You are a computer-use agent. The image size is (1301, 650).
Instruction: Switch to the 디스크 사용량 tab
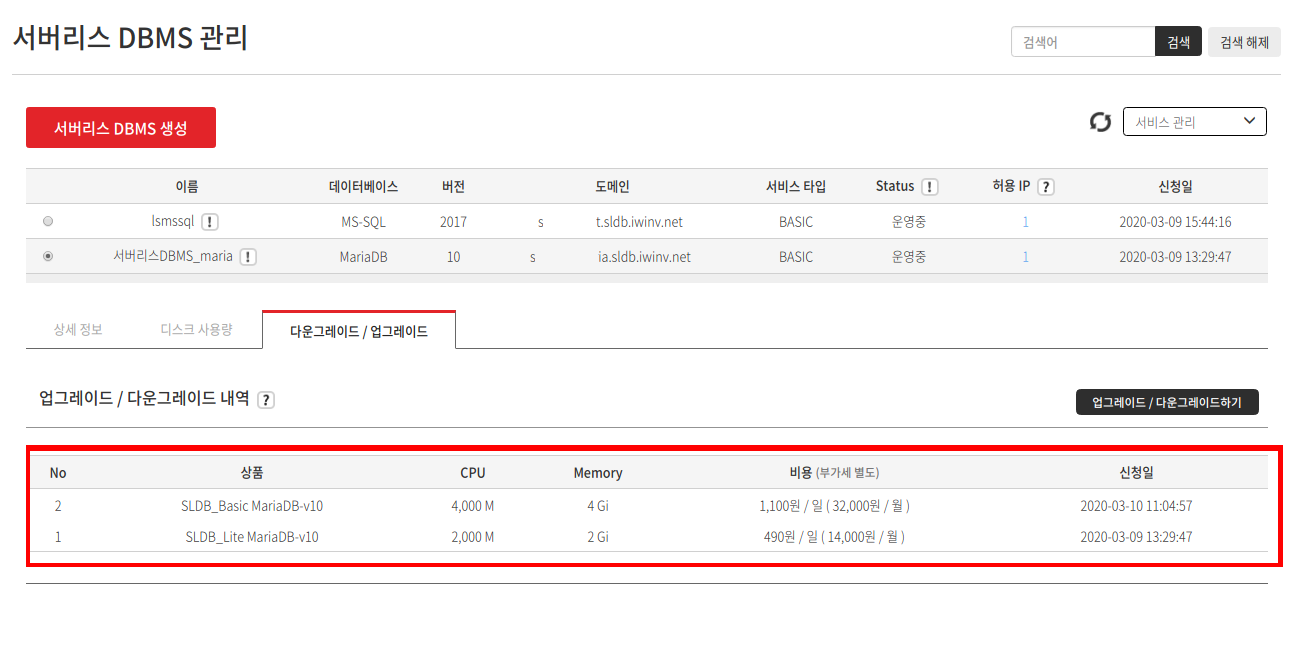point(197,329)
